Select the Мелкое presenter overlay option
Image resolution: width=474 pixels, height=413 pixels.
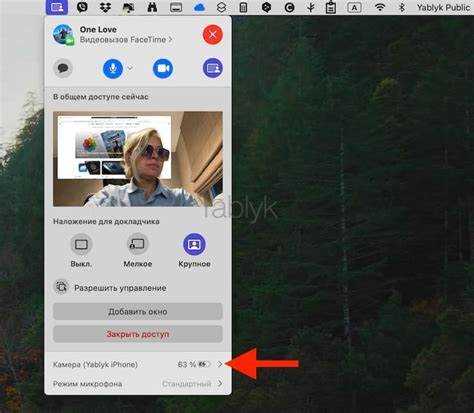point(138,245)
